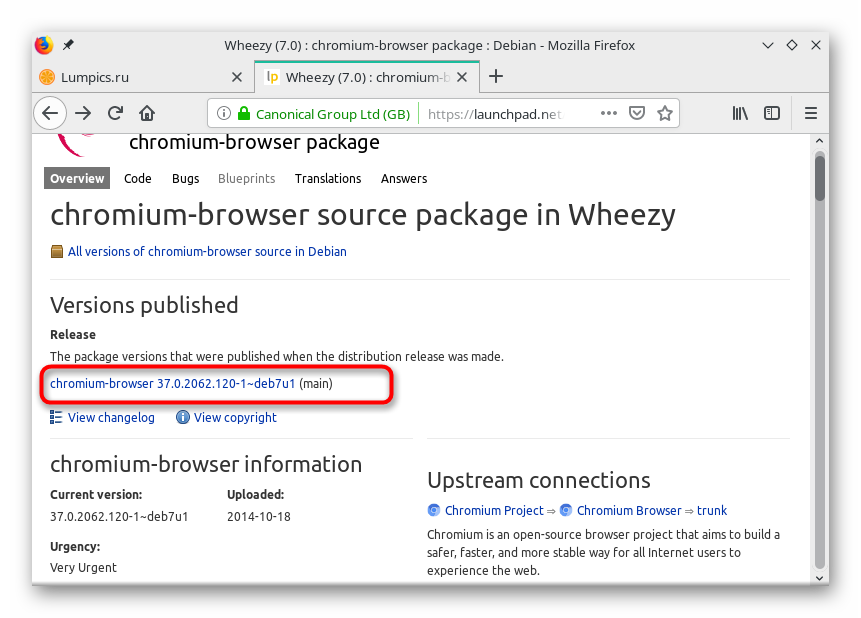This screenshot has width=861, height=618.
Task: Open the Overview tab
Action: [x=77, y=179]
